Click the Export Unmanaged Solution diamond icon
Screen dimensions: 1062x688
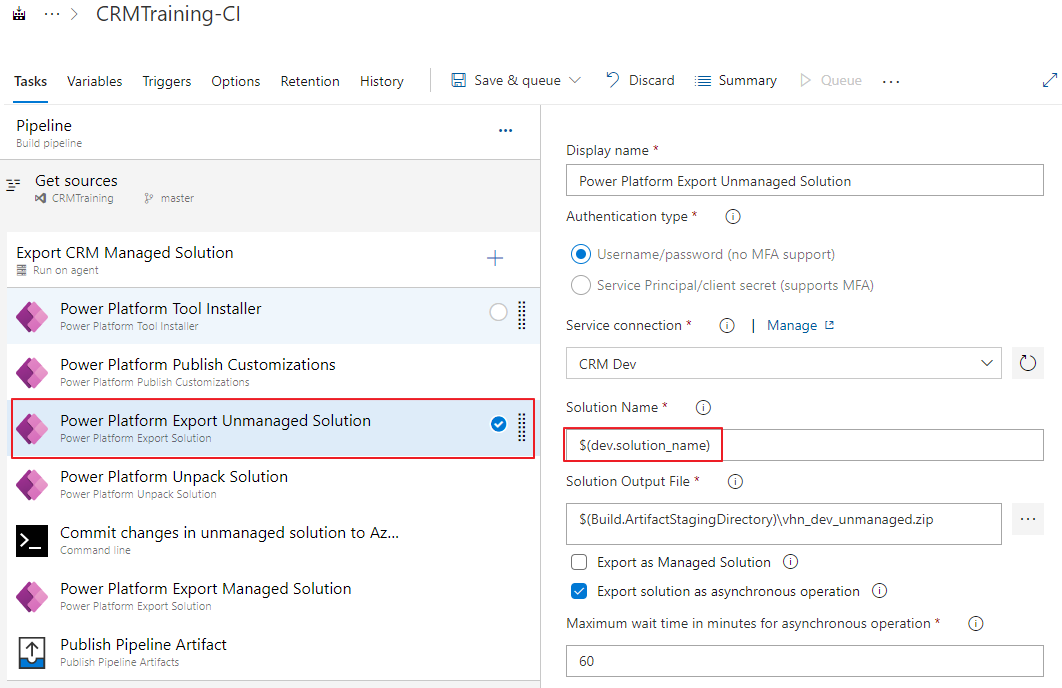[x=32, y=429]
